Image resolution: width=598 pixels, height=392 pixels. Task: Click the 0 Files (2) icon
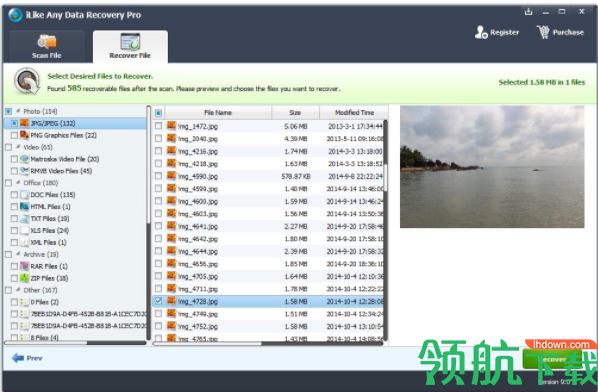click(24, 302)
